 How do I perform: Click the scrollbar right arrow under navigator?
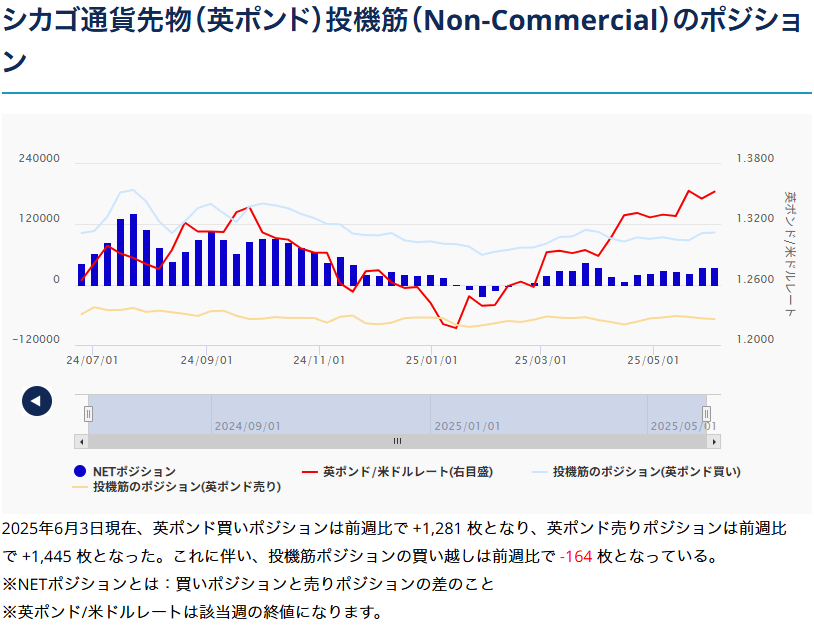[714, 441]
